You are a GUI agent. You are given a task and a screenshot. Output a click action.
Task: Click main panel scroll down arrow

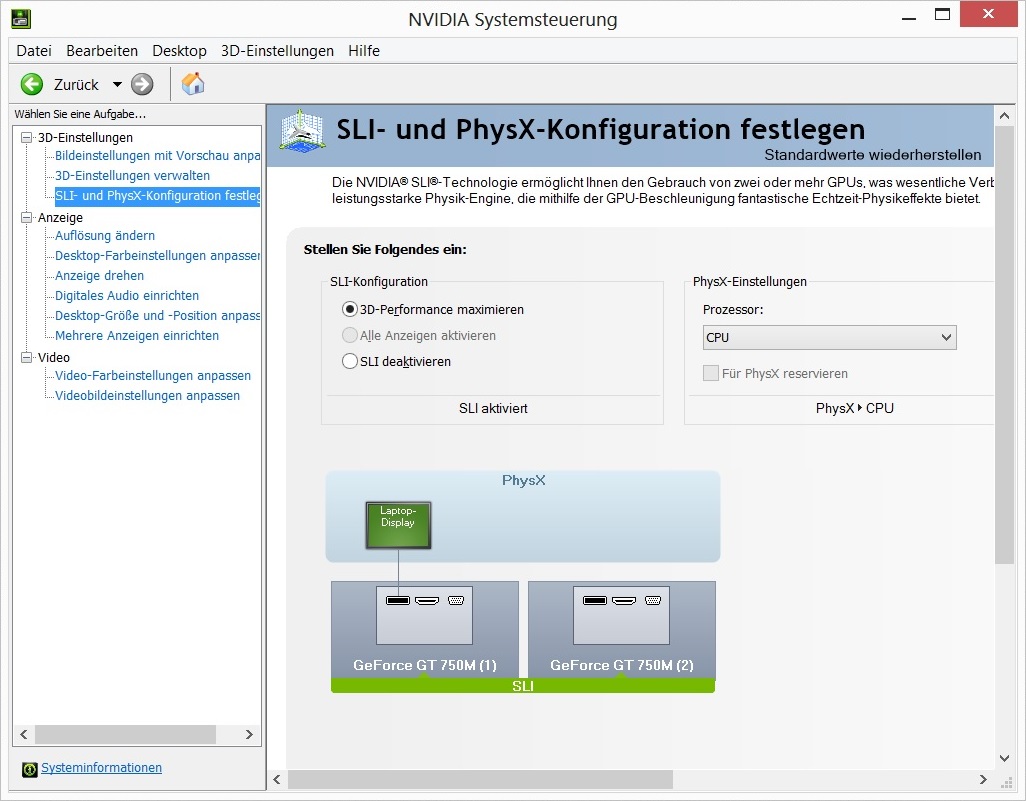point(1004,758)
